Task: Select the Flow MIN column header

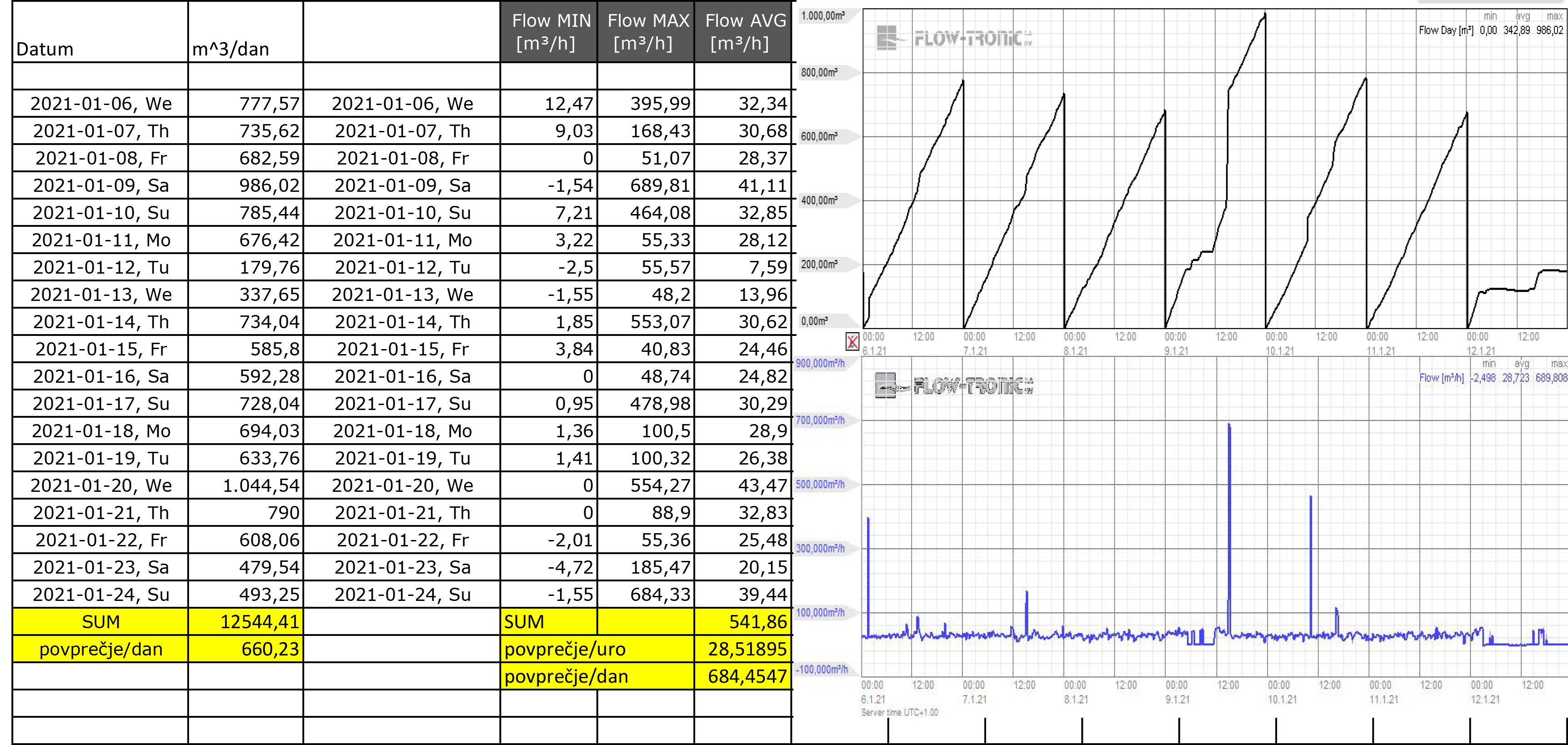Action: coord(548,32)
